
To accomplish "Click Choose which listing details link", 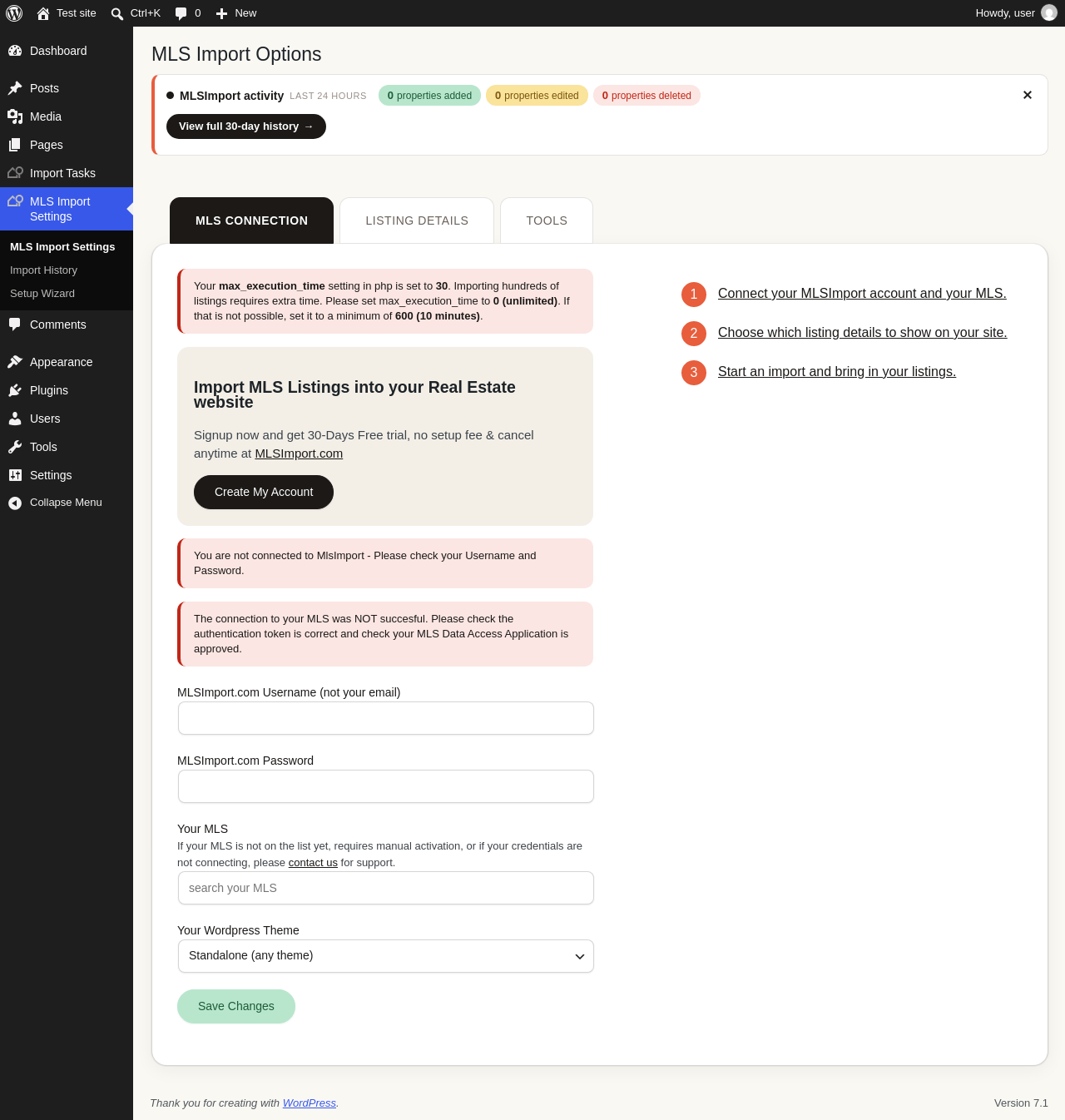I will click(x=863, y=333).
